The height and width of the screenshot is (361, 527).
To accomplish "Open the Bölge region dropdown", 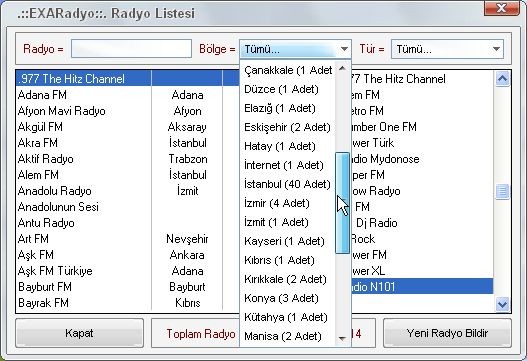I will click(x=295, y=49).
